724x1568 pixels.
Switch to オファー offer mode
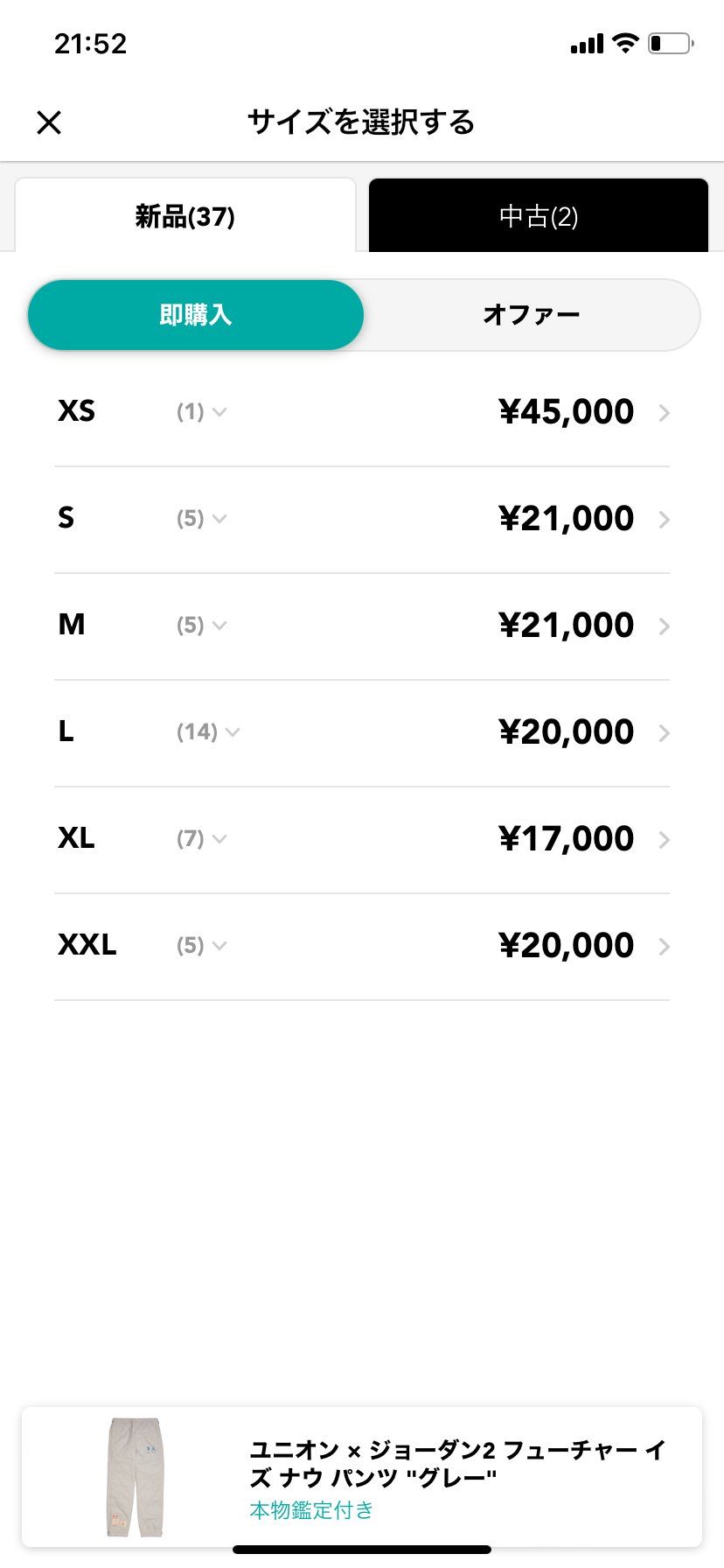coord(532,315)
